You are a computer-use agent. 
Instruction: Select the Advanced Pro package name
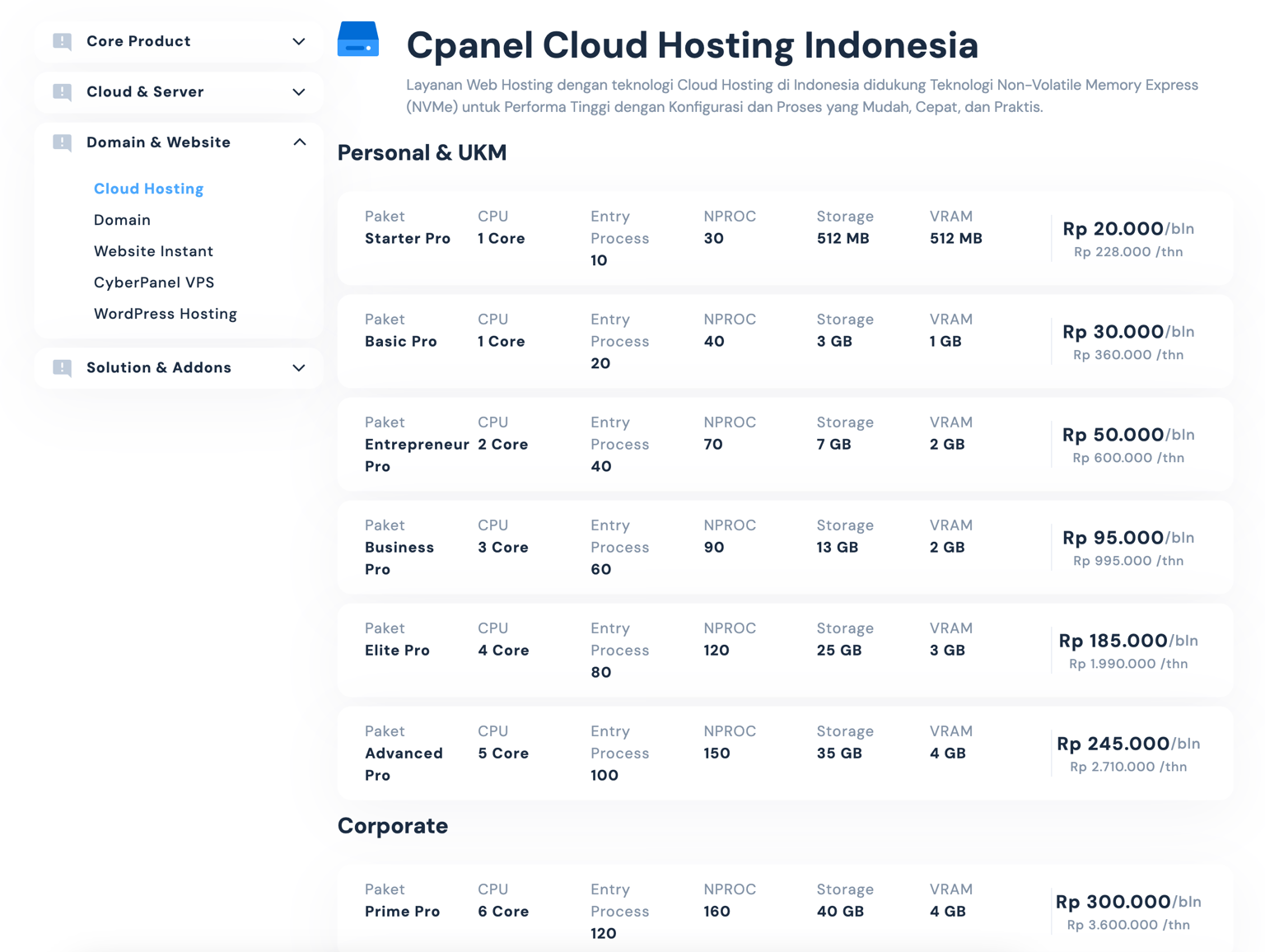404,764
